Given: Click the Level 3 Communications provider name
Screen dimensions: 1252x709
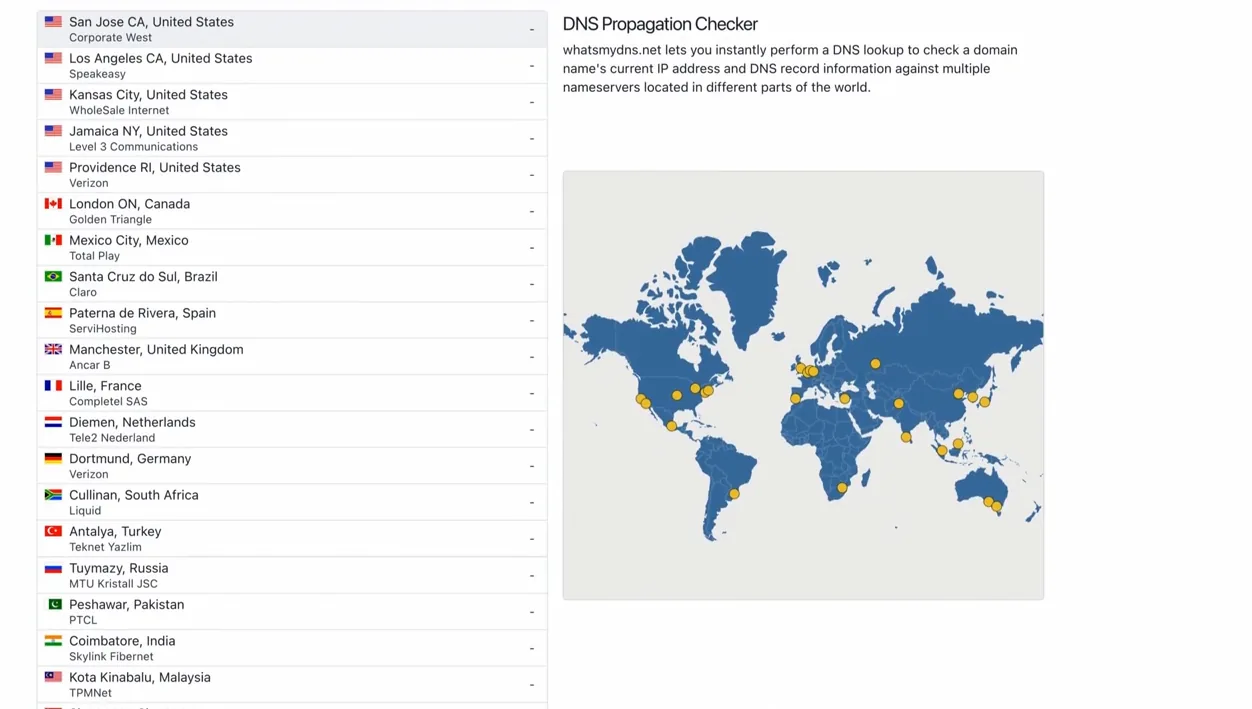Looking at the screenshot, I should click(133, 146).
